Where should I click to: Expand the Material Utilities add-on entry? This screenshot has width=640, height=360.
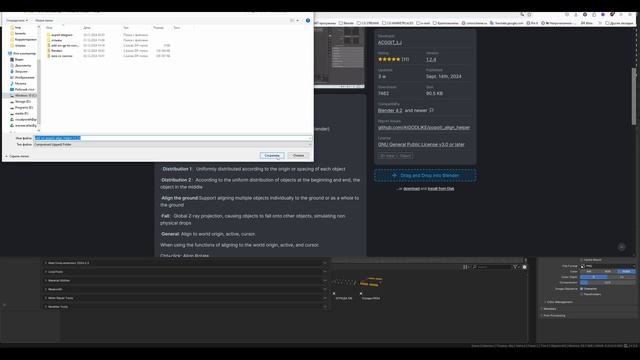(45, 280)
